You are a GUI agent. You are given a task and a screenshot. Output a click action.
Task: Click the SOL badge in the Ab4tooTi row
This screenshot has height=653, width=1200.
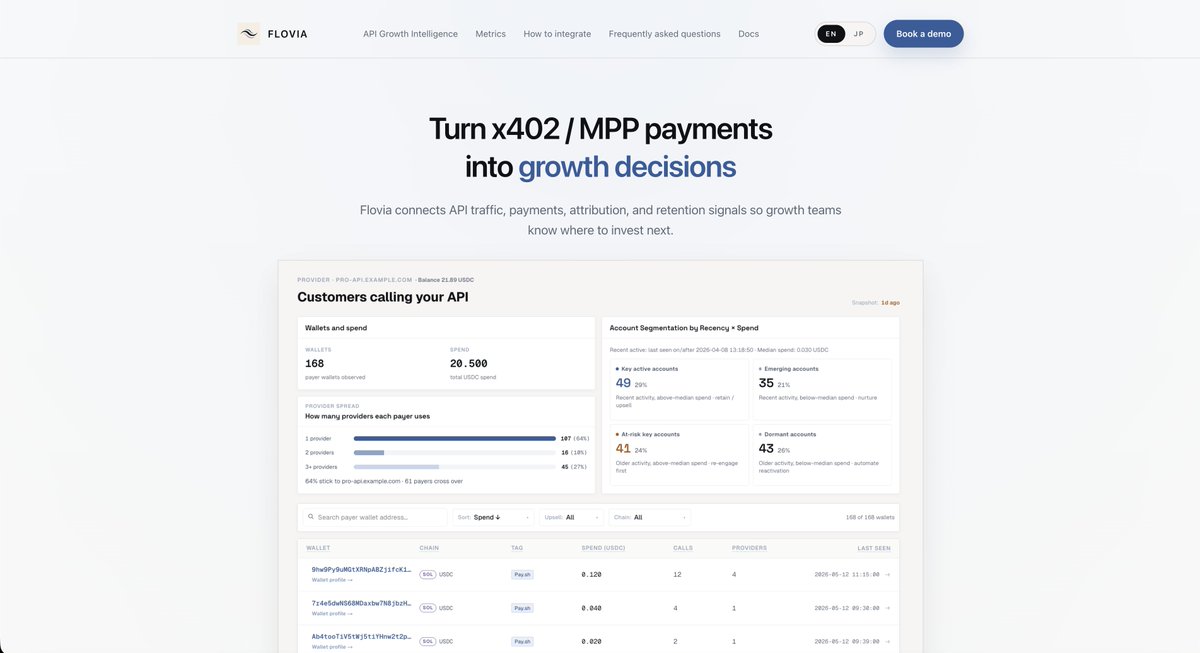[428, 641]
